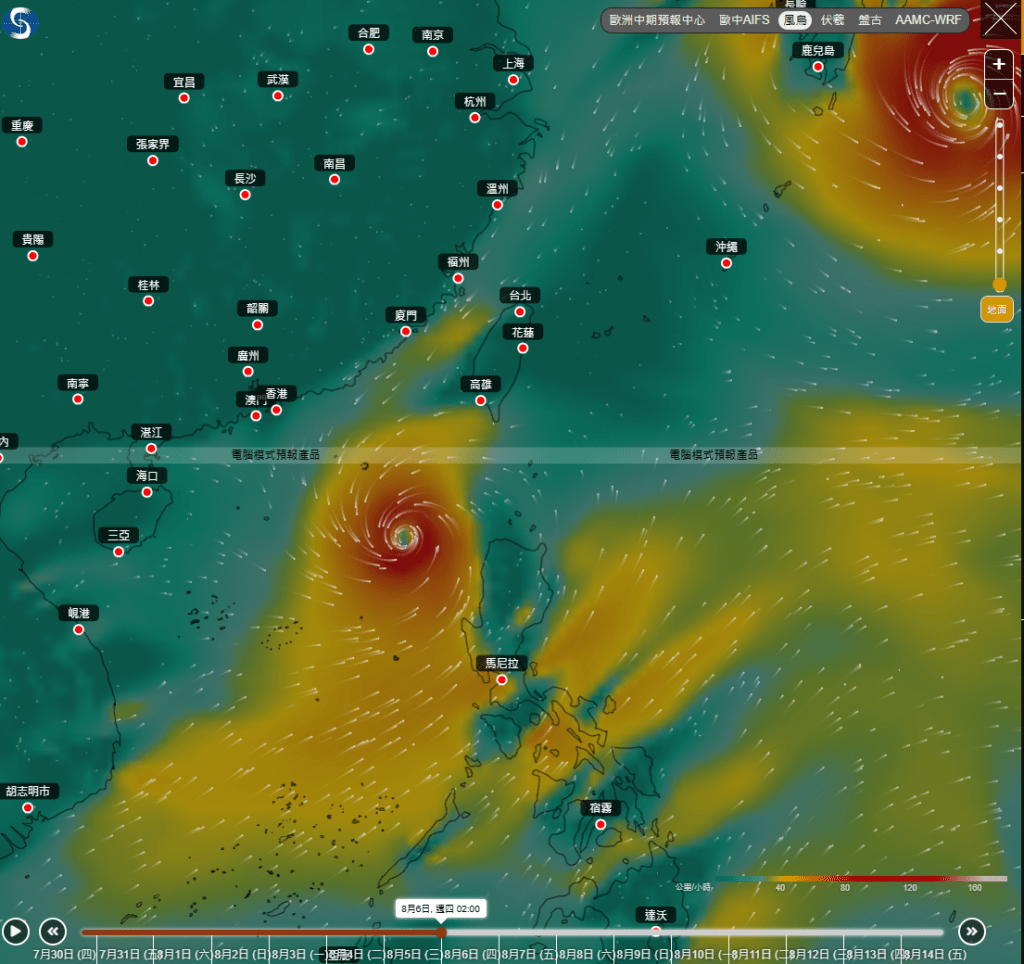Screen dimensions: 1024x964
Task: Click the 地面 surface level button
Action: tap(997, 310)
